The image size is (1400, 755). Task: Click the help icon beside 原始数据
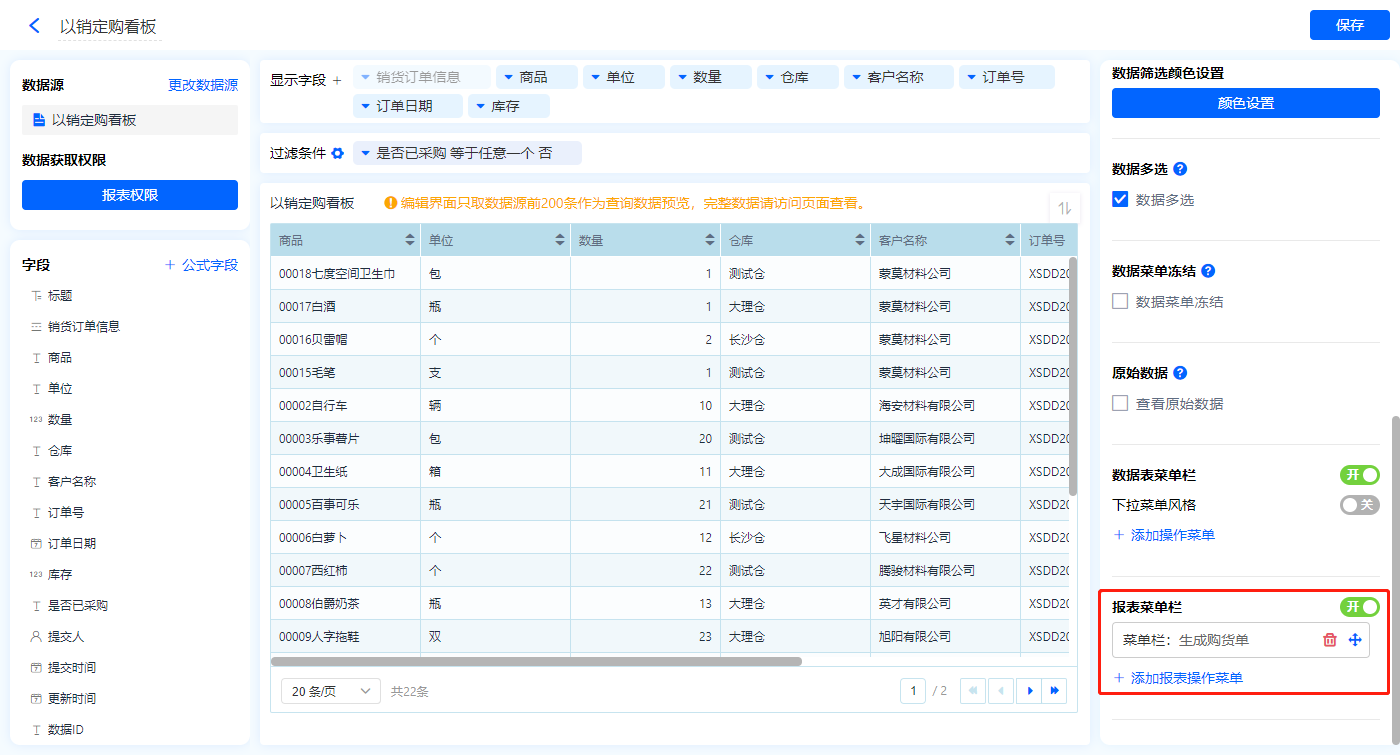coord(1180,373)
